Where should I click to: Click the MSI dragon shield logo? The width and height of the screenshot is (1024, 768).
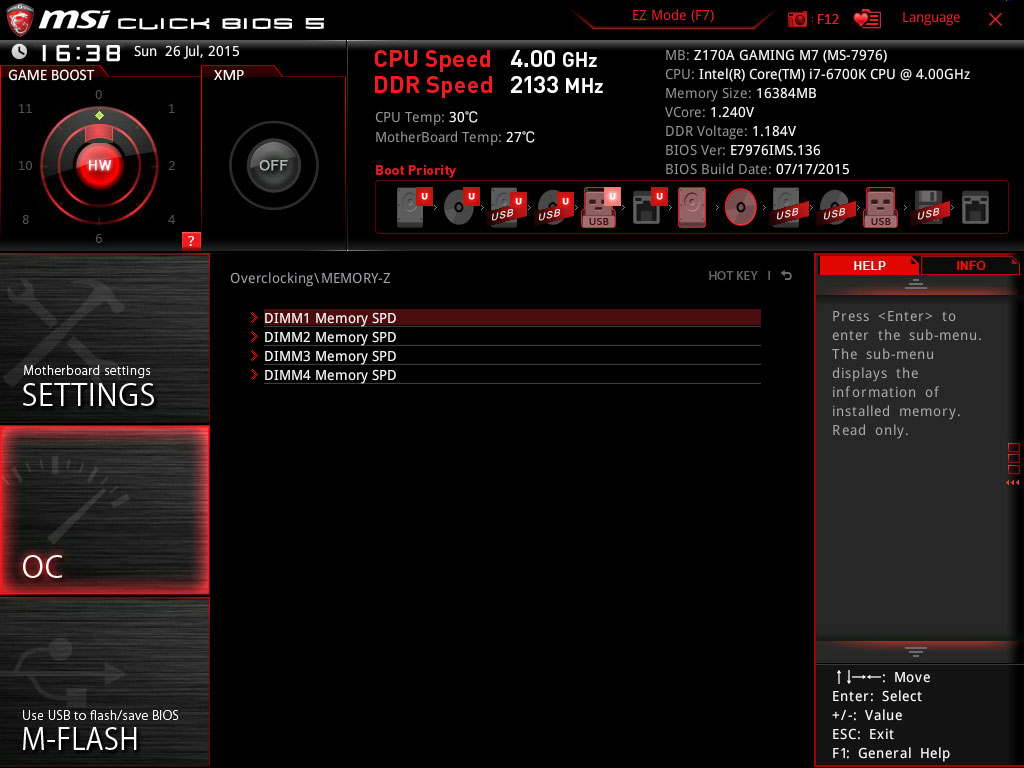[x=20, y=20]
